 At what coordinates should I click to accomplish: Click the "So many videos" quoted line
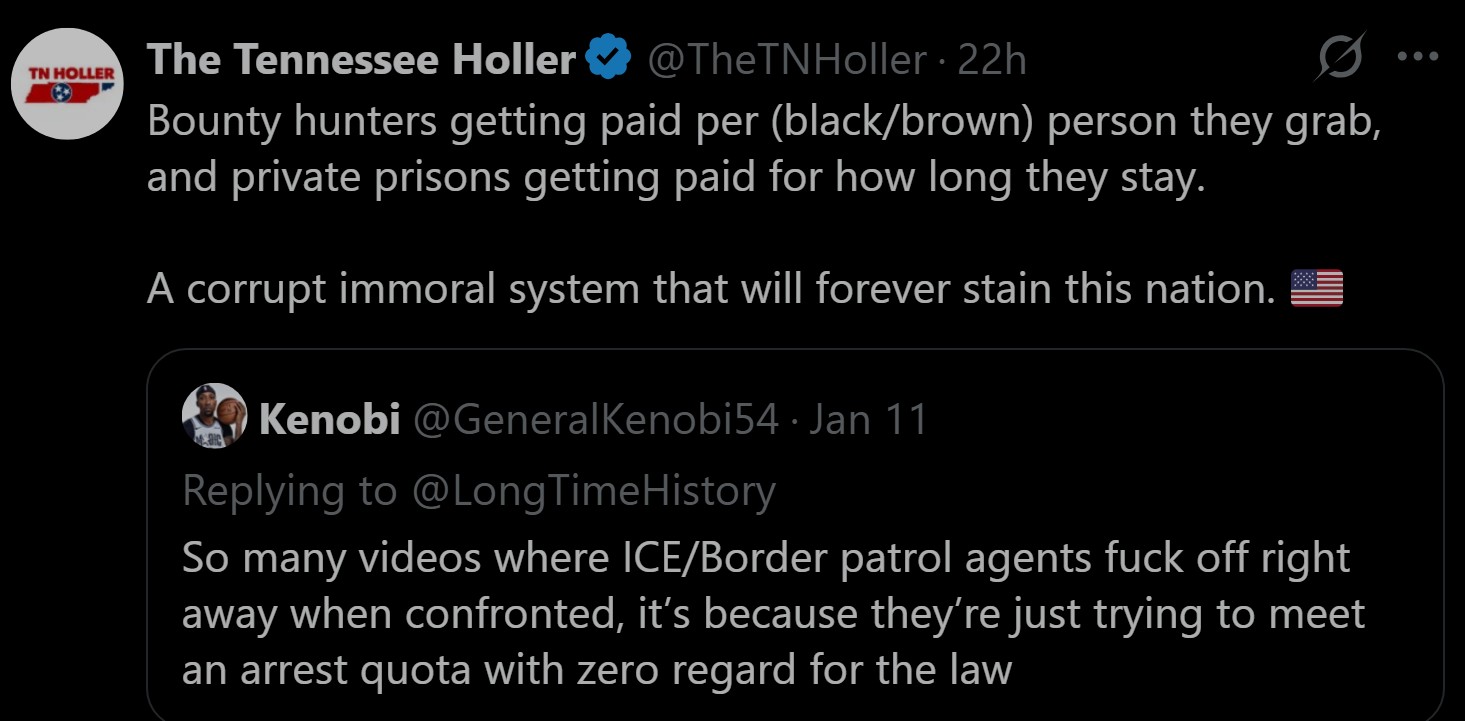coord(766,557)
